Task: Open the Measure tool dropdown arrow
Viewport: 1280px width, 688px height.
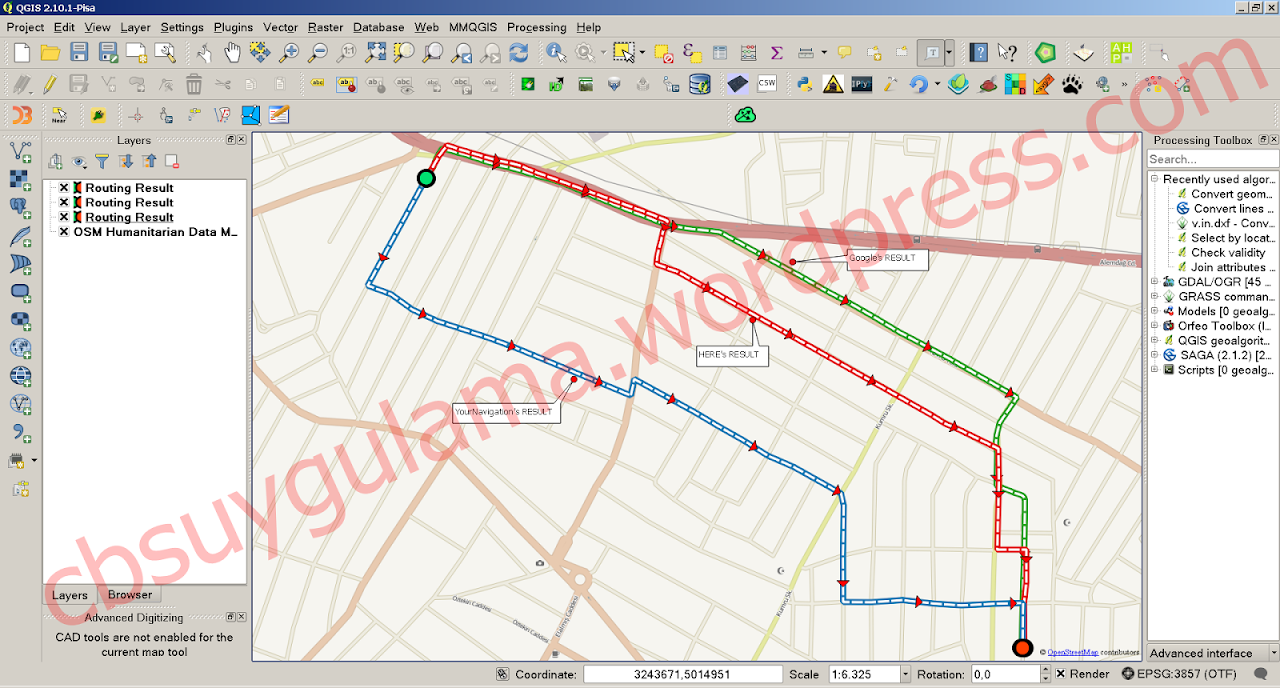Action: (823, 52)
